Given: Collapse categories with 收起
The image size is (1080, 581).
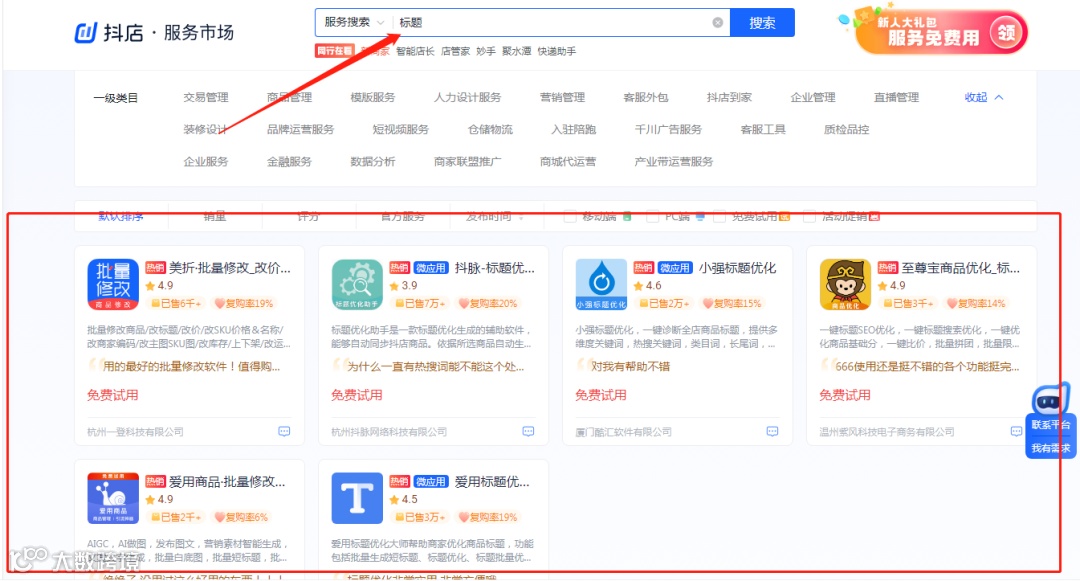Looking at the screenshot, I should [x=984, y=97].
